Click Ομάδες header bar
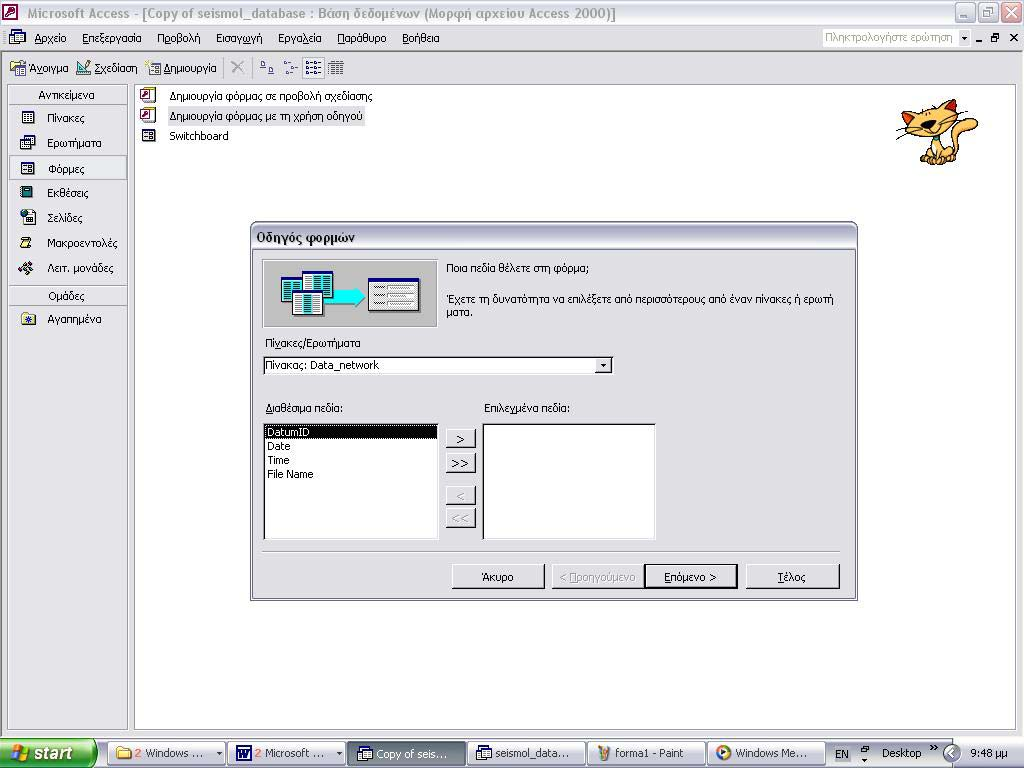This screenshot has width=1024, height=768. click(x=68, y=296)
